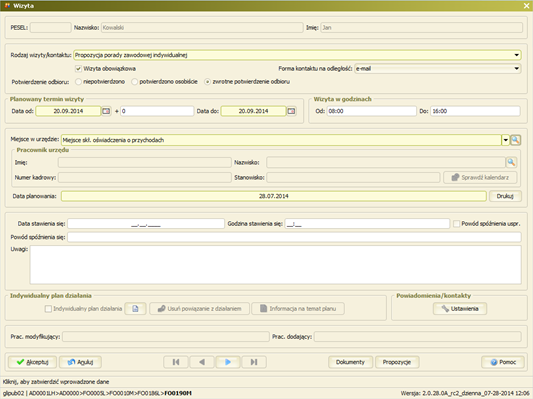Click Data do date field
The height and width of the screenshot is (399, 533).
tap(253, 111)
